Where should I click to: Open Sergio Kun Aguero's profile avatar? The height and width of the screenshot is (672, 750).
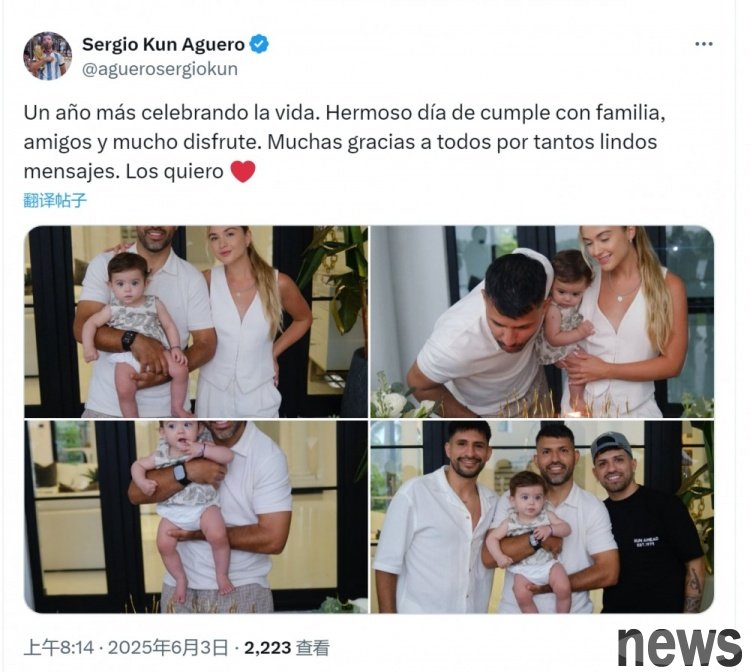[47, 56]
